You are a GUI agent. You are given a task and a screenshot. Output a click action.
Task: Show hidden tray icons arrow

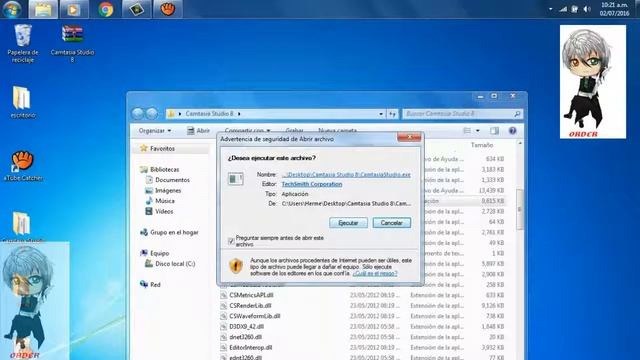coord(550,9)
